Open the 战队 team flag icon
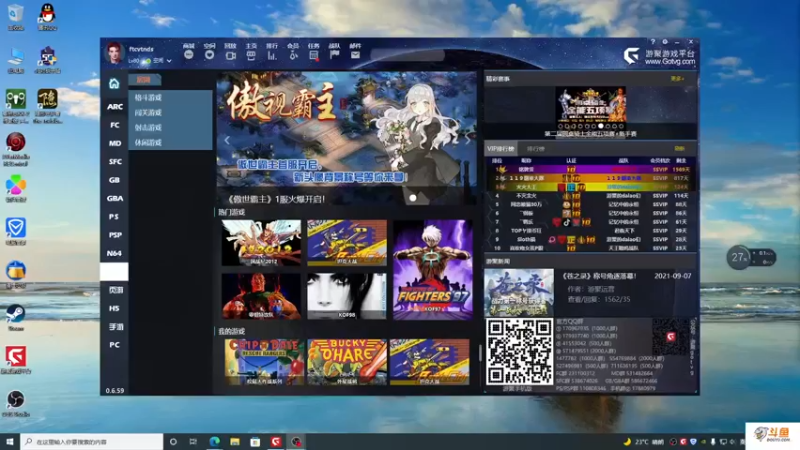This screenshot has height=450, width=800. pos(335,55)
